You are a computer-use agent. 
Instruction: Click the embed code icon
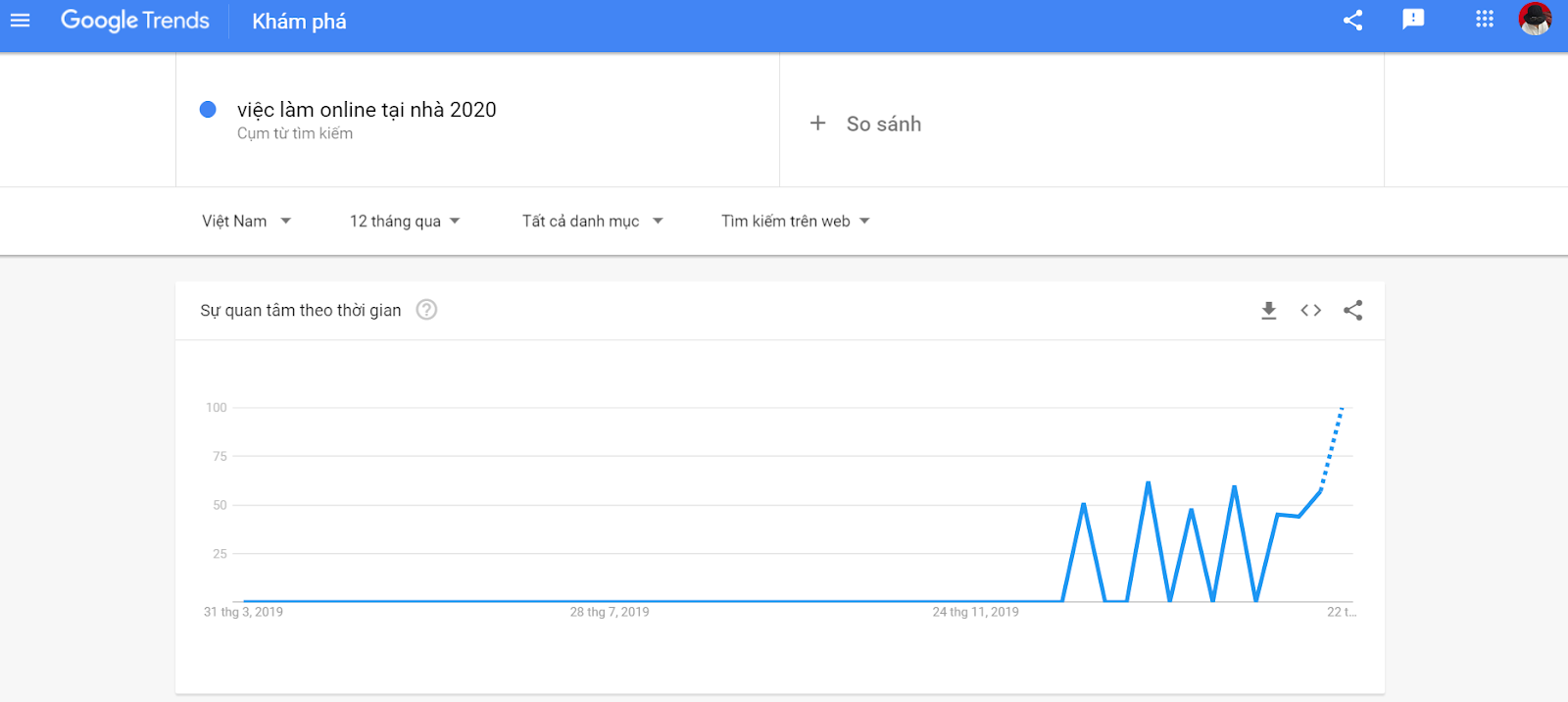click(1311, 311)
